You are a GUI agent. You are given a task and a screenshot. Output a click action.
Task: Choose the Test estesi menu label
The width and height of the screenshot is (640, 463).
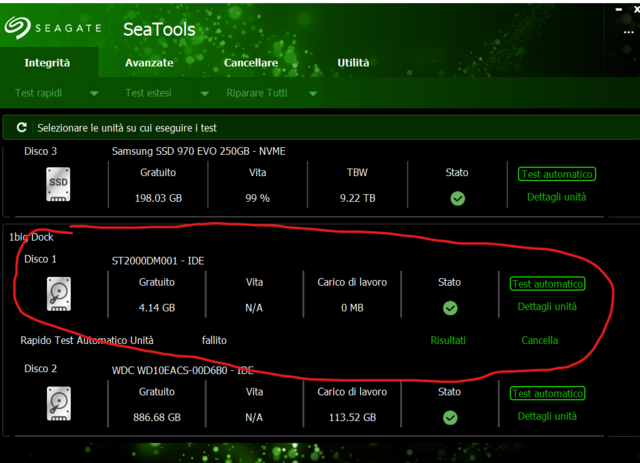[x=148, y=93]
